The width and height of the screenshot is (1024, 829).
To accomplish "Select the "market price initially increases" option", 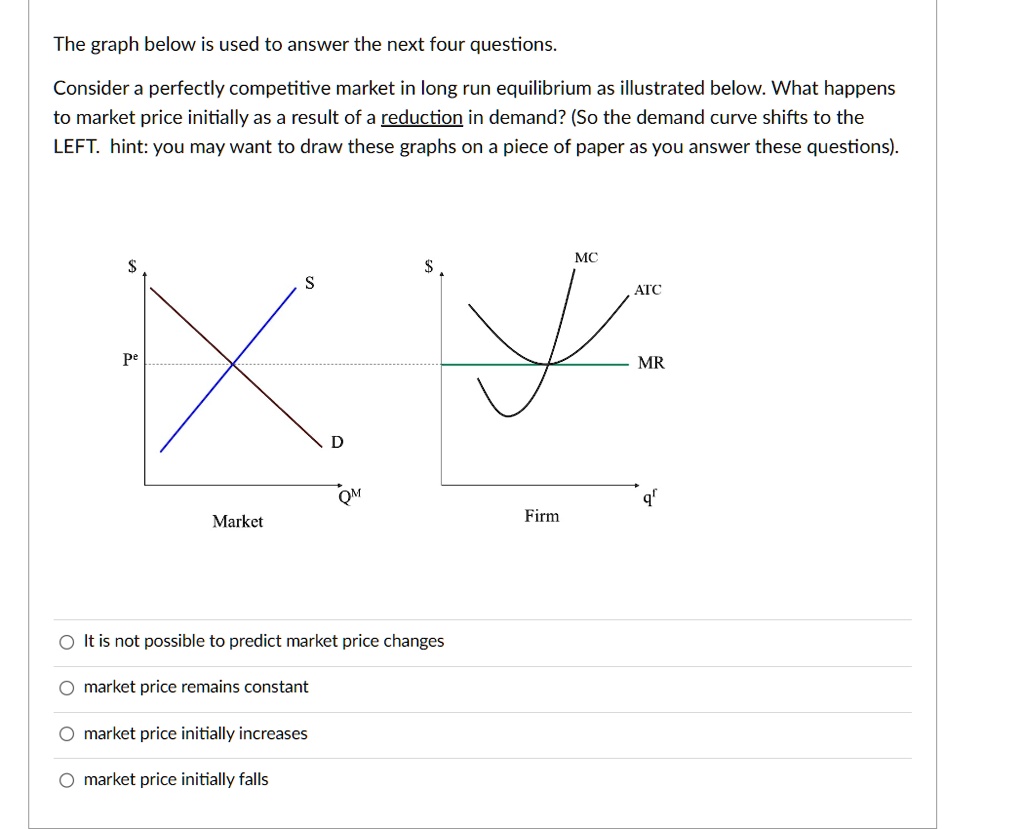I will (x=67, y=733).
